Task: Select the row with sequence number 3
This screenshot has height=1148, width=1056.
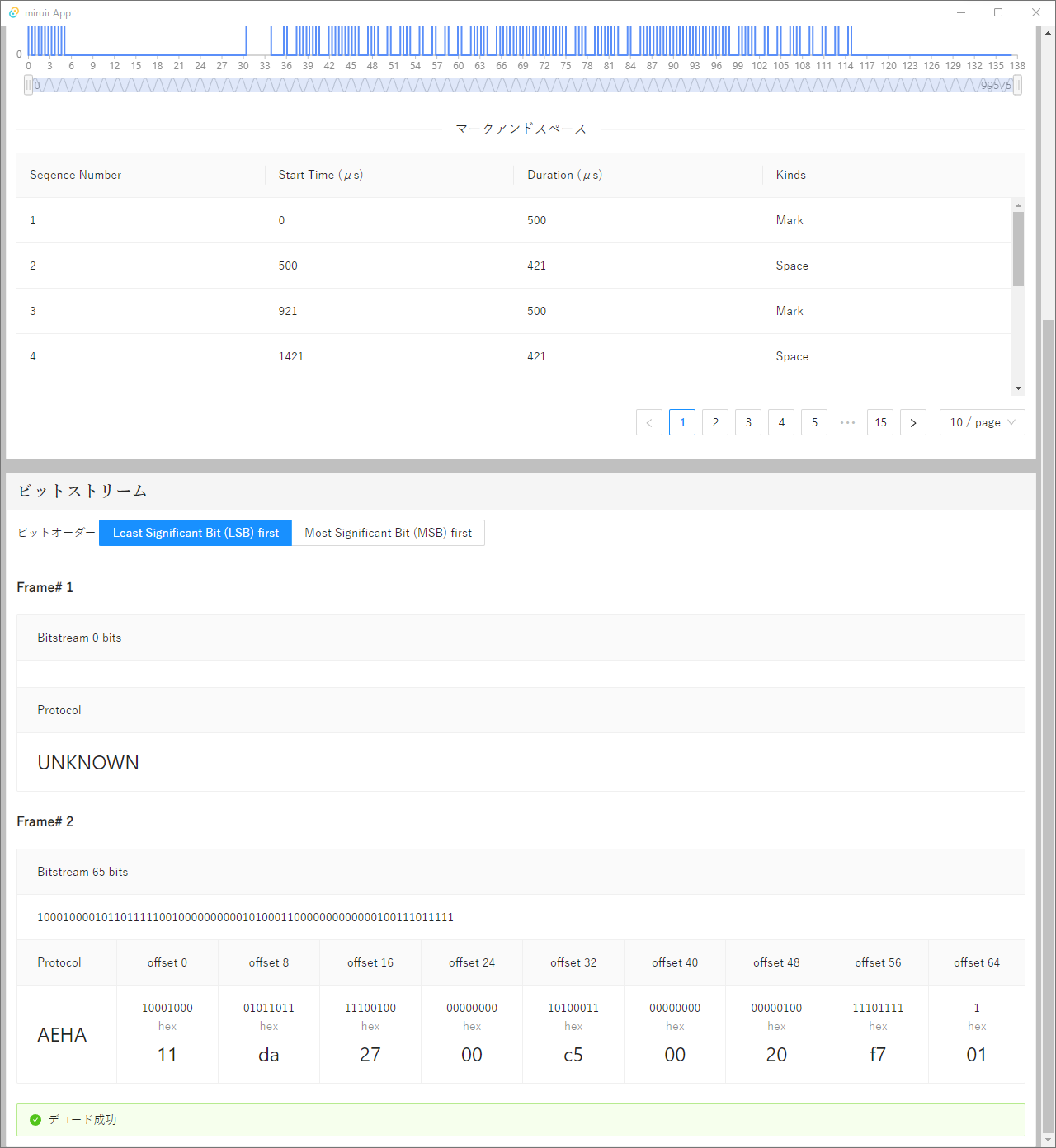Action: (x=513, y=311)
